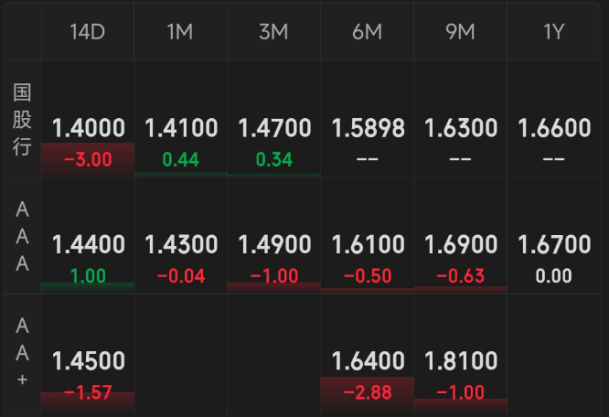Click the AAA row label

point(22,236)
